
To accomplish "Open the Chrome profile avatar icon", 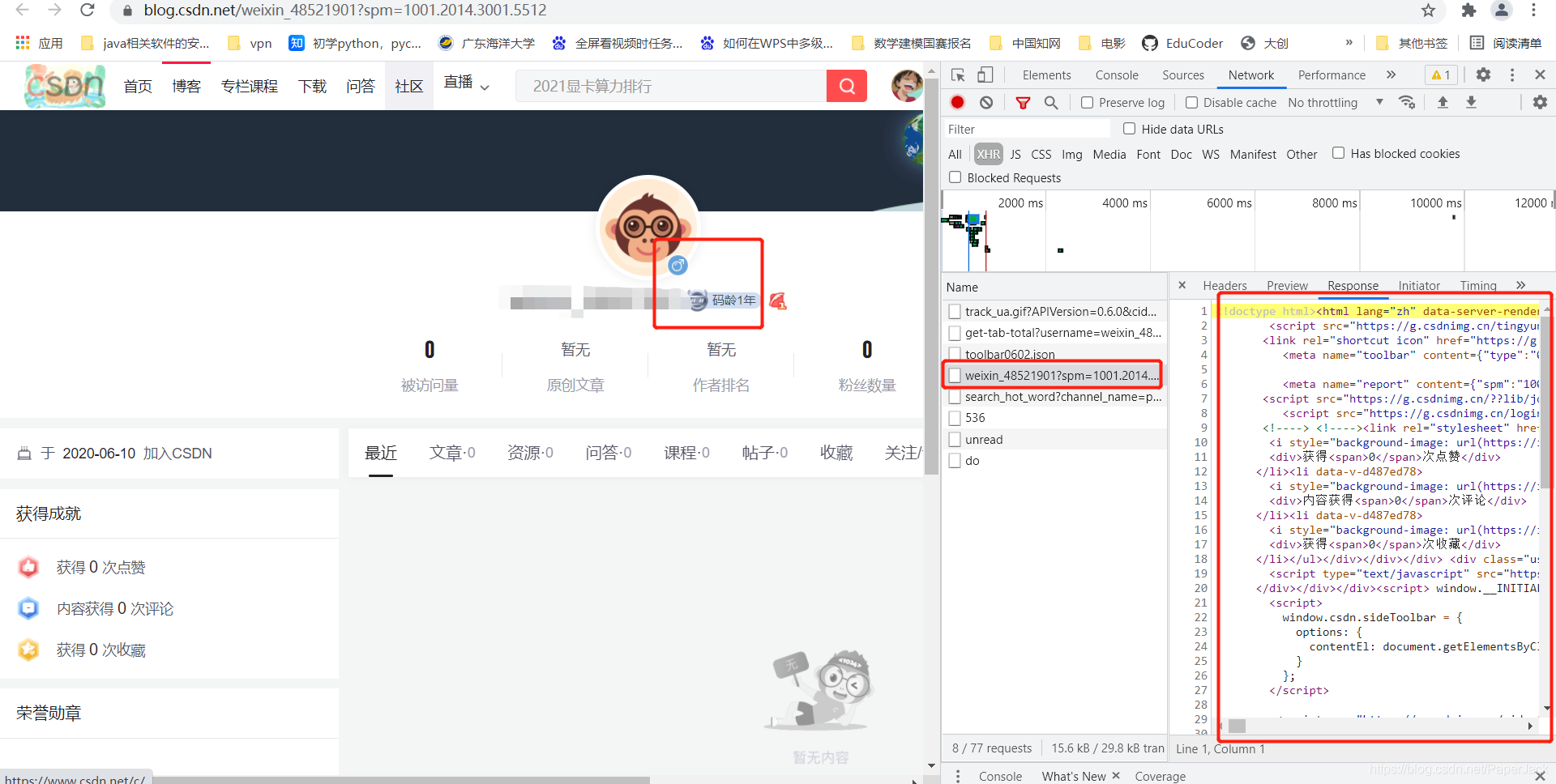I will 1502,11.
